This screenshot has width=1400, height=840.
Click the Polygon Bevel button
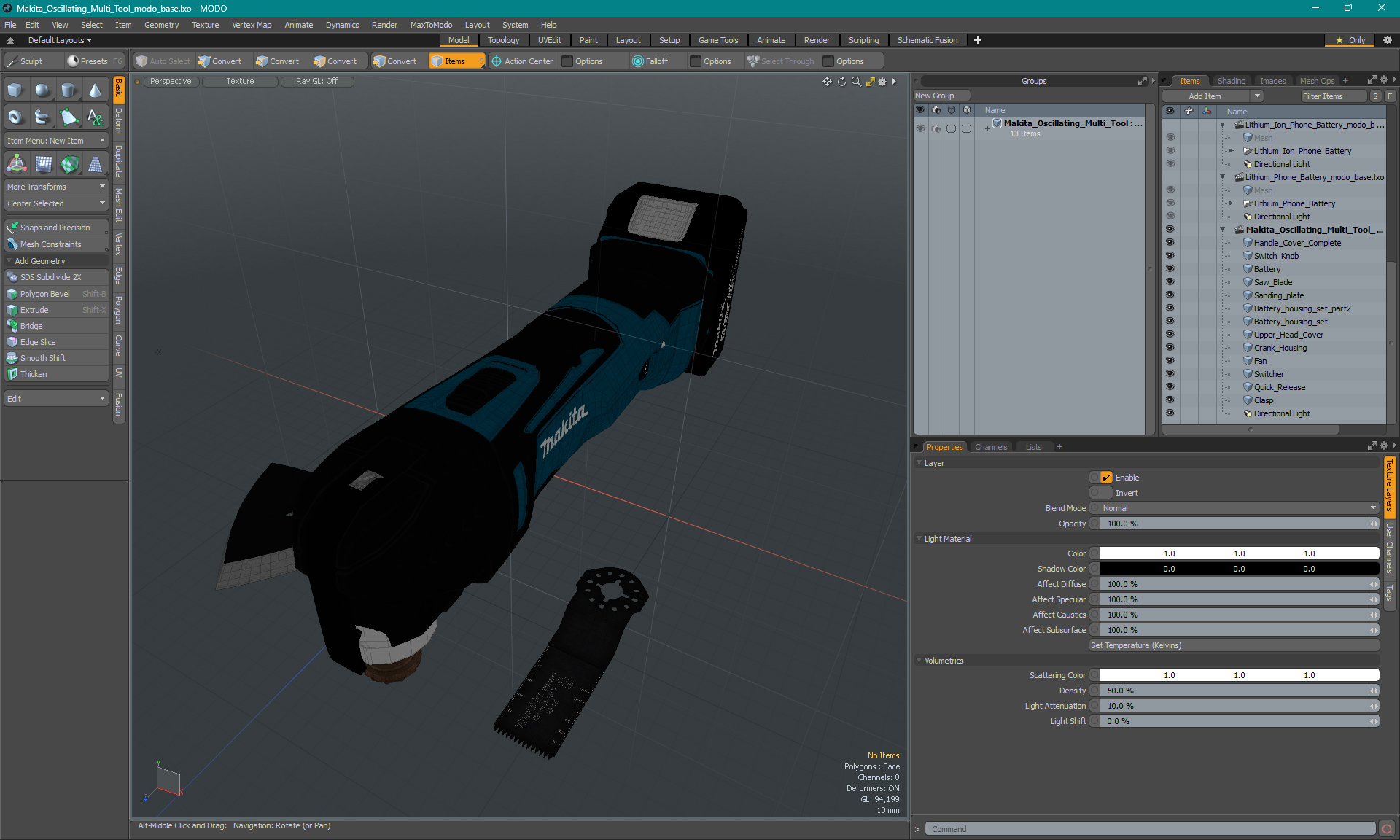(x=45, y=294)
